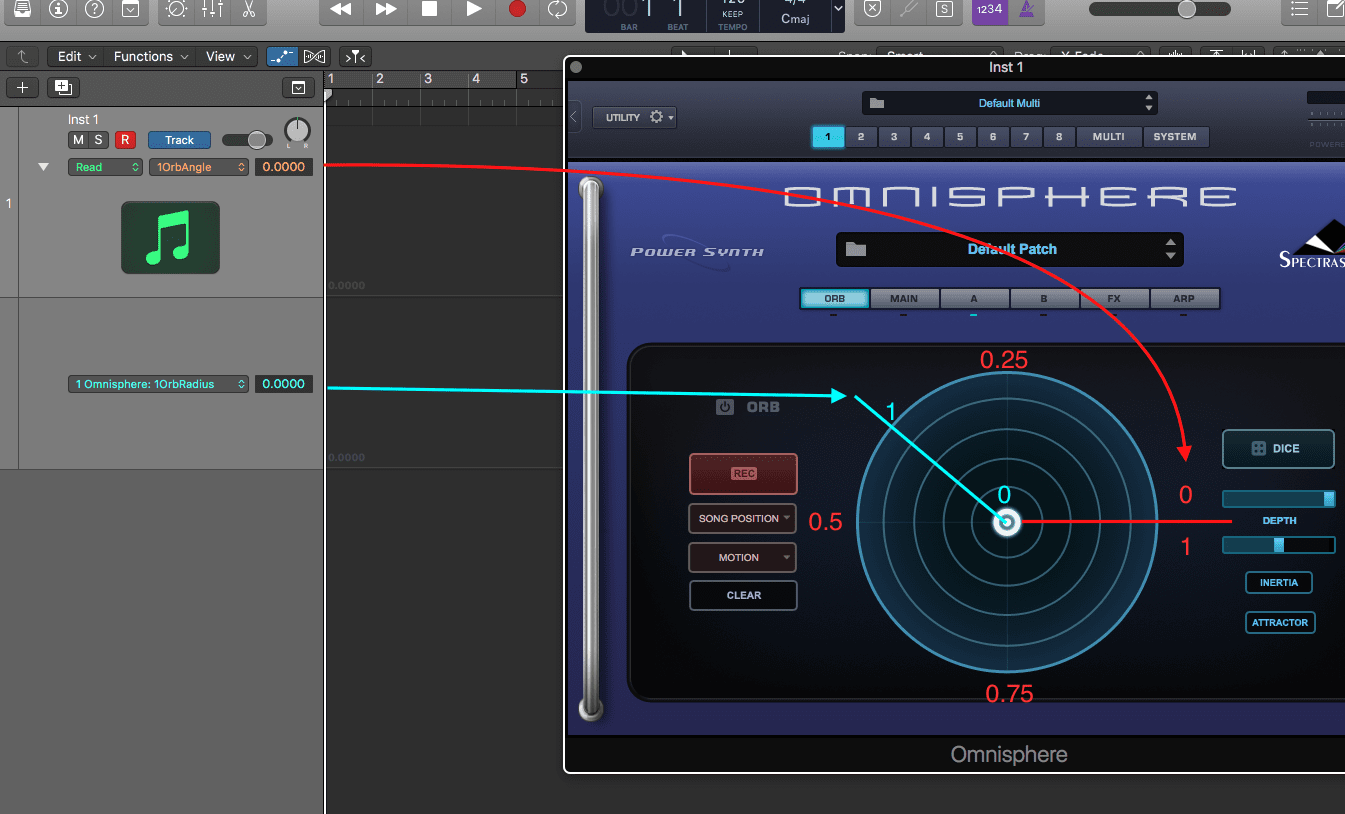Screen dimensions: 1345x814
Task: Open the Functions menu in Tracks area
Action: [x=150, y=57]
